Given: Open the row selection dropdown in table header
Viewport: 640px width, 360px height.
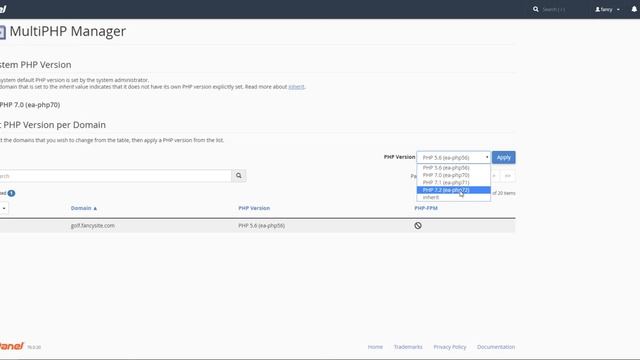Looking at the screenshot, I should pyautogui.click(x=4, y=208).
